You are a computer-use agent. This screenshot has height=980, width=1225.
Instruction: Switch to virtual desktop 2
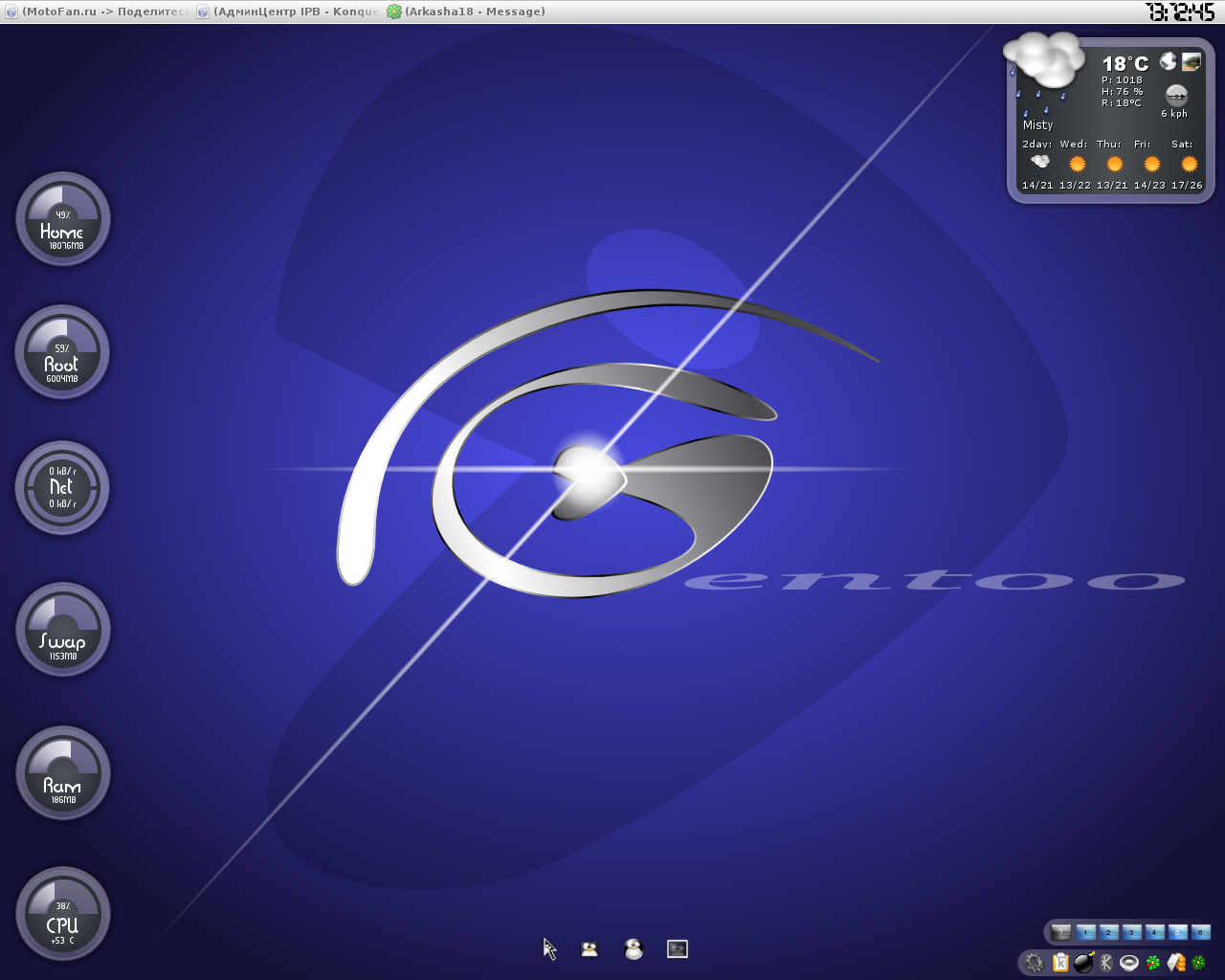[1108, 932]
